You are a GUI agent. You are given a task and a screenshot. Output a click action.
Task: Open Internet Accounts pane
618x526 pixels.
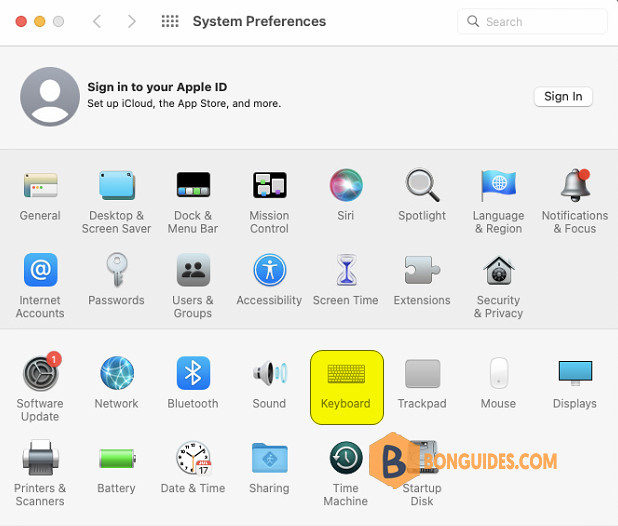pyautogui.click(x=40, y=286)
